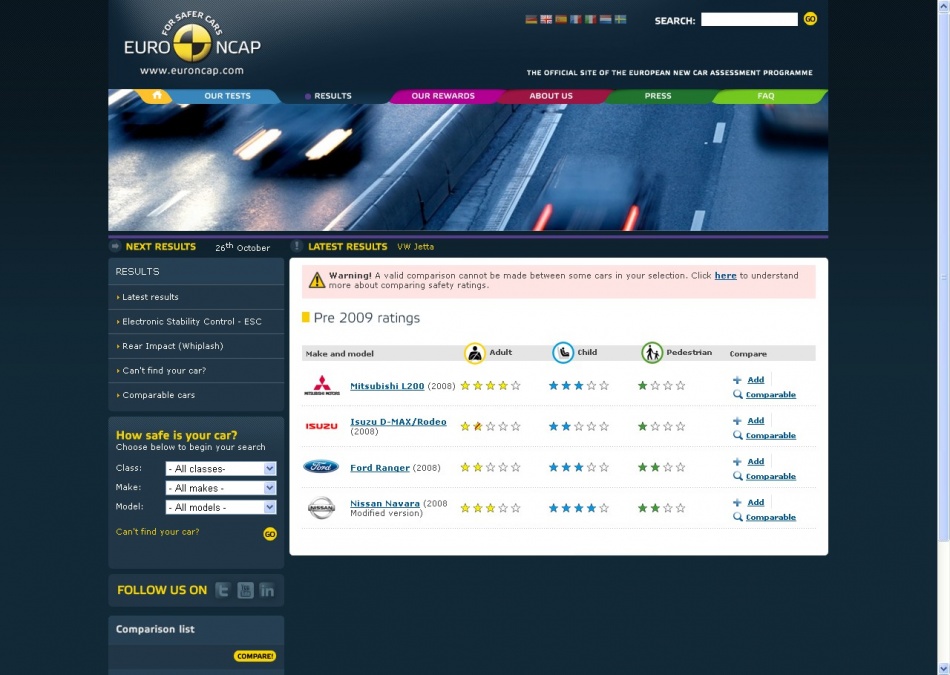Screen dimensions: 950x675
Task: Go to the home page via house icon
Action: (x=157, y=95)
